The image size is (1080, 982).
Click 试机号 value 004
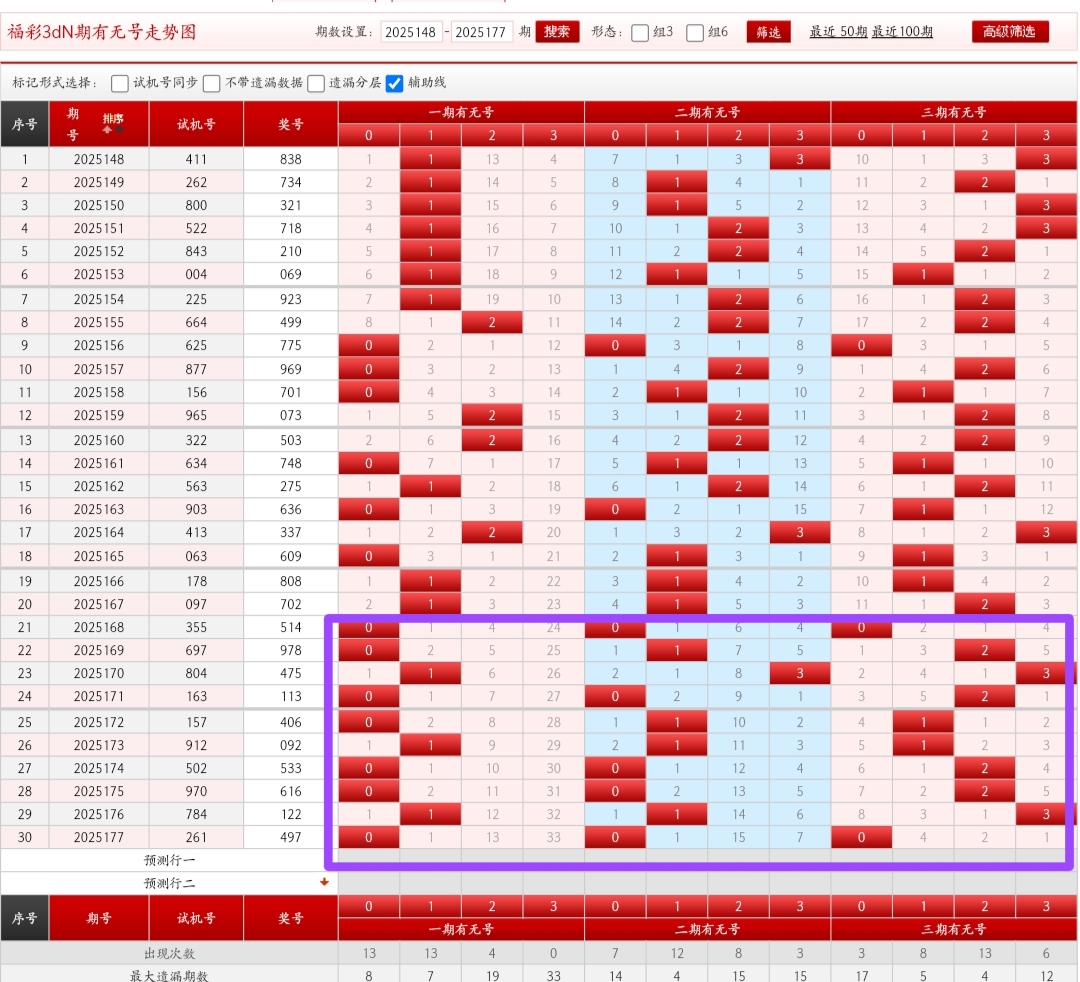[x=196, y=275]
